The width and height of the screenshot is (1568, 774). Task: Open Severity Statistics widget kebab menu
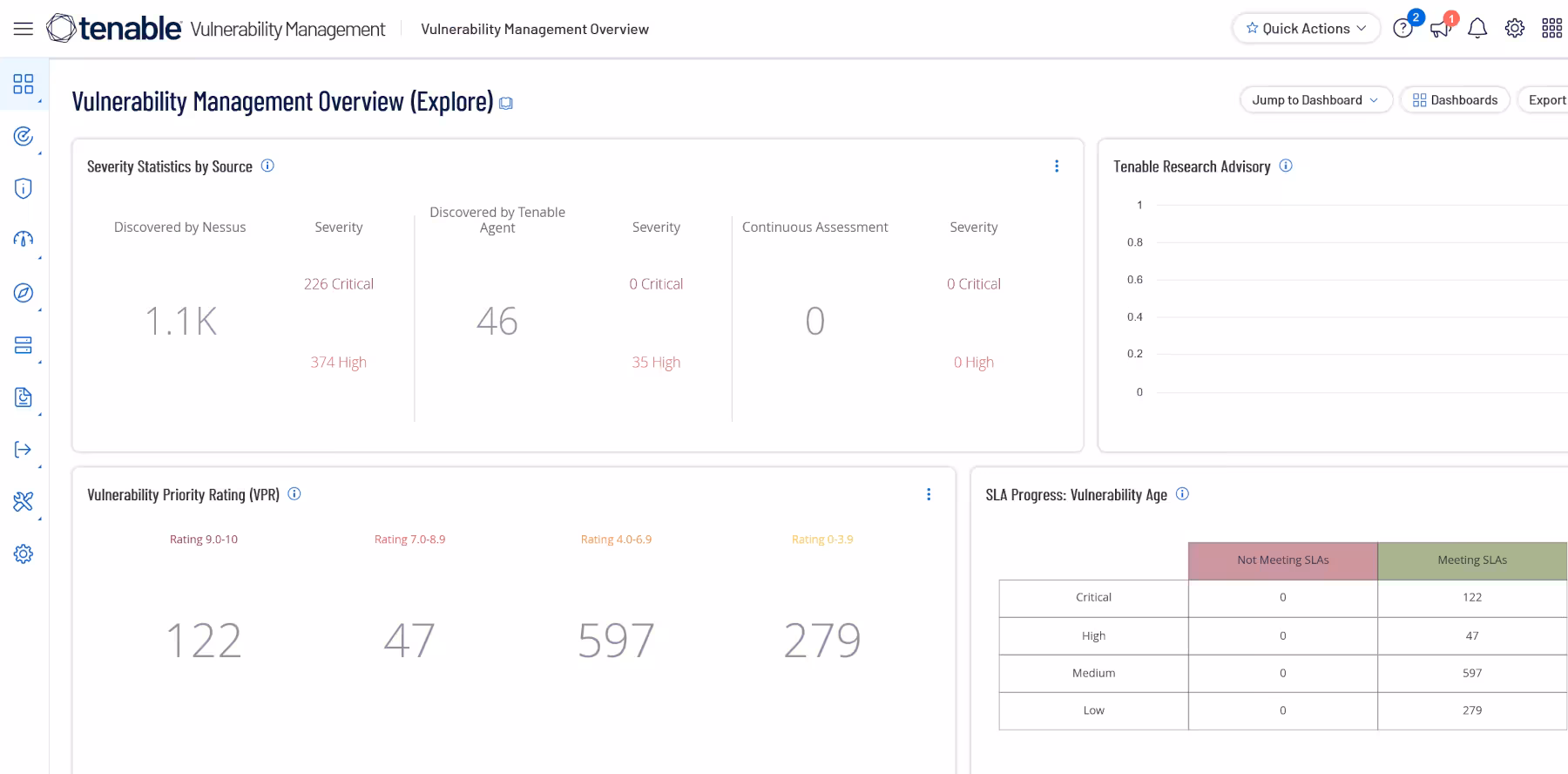coord(1057,166)
